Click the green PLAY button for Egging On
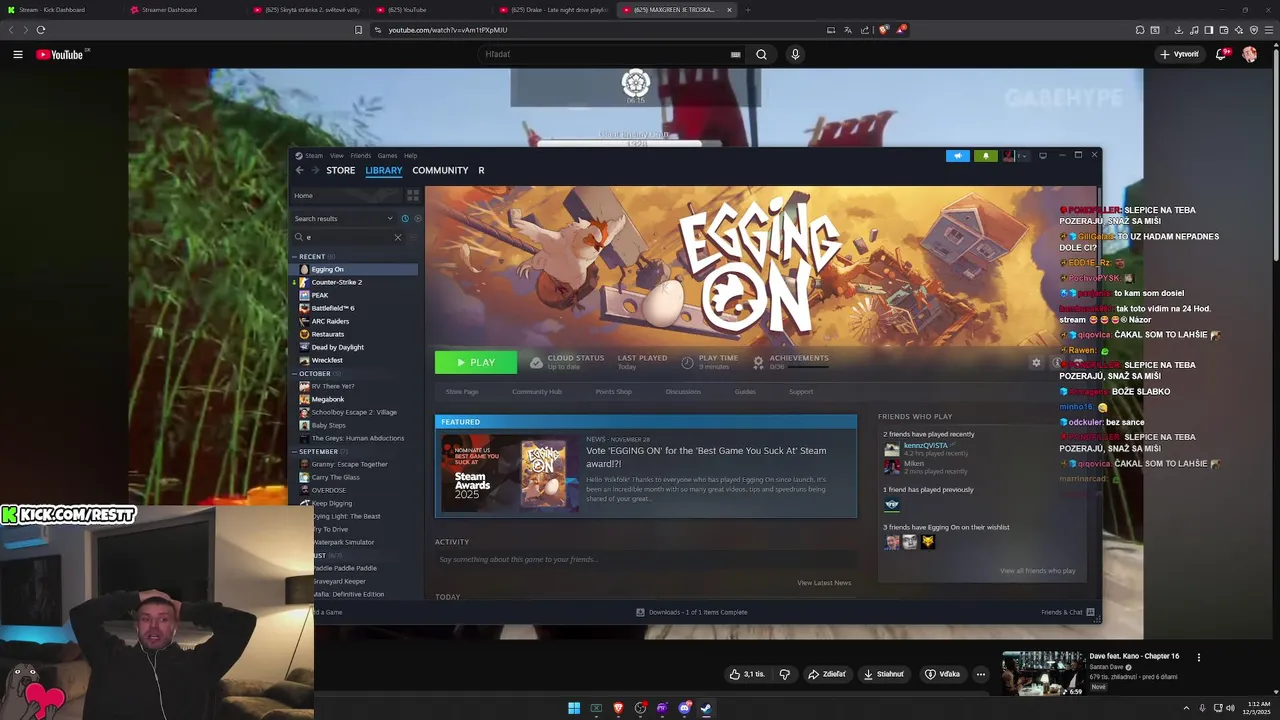The image size is (1280, 720). tap(476, 362)
